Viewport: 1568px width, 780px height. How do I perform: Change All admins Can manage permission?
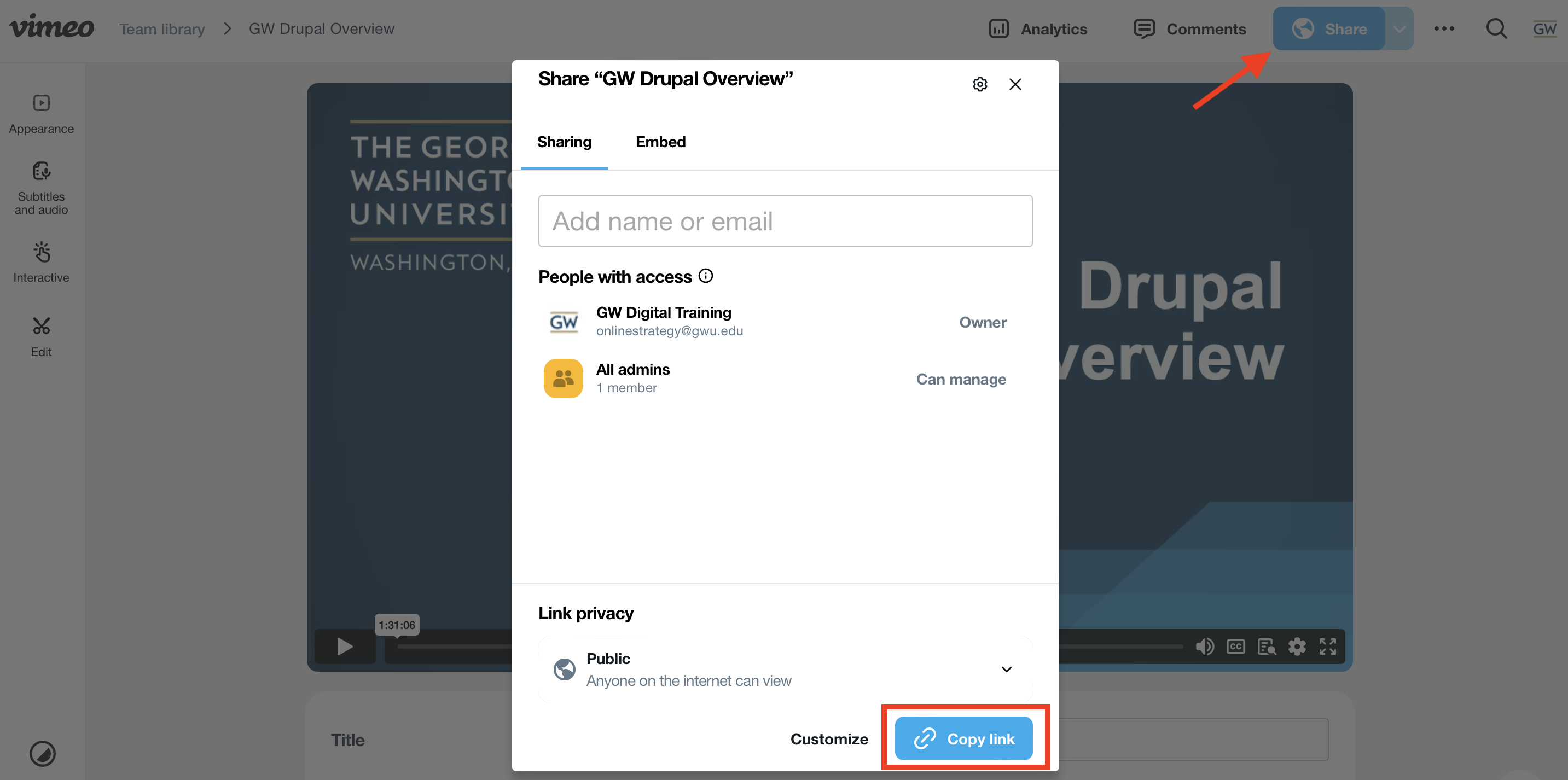(x=961, y=379)
